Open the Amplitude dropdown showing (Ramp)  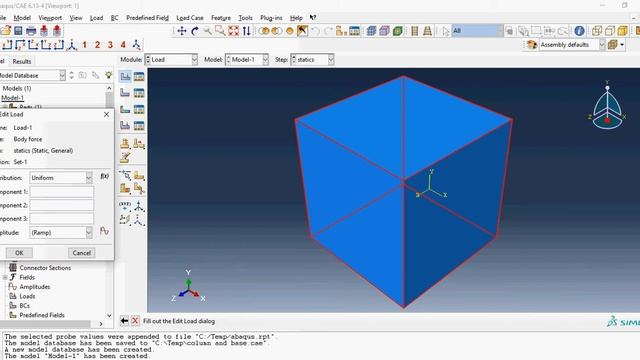[x=61, y=233]
